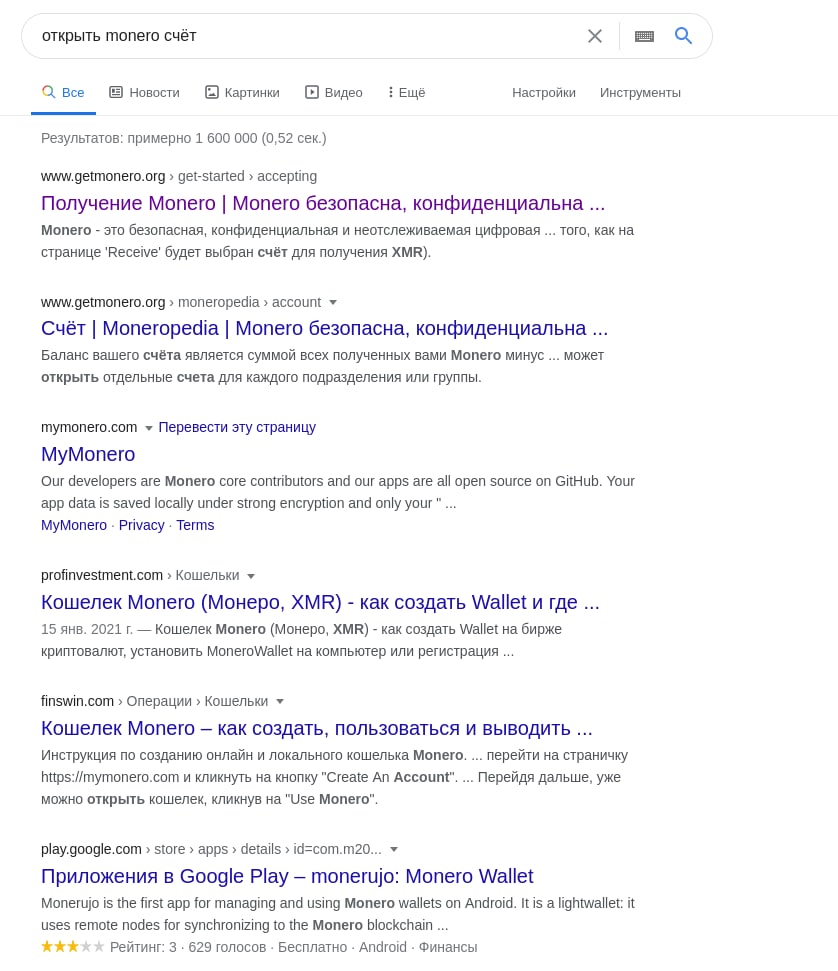Clear the search query with the X icon
The width and height of the screenshot is (838, 971).
click(x=595, y=36)
